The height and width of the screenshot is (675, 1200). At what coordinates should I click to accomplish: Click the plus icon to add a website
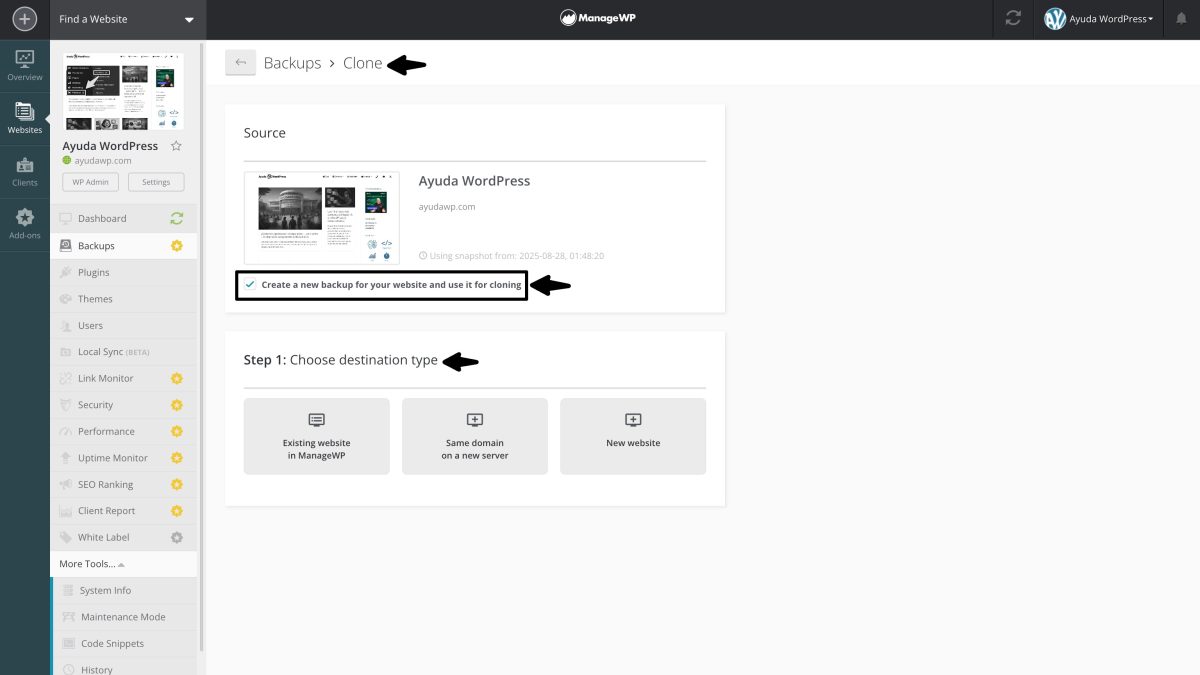[22, 18]
